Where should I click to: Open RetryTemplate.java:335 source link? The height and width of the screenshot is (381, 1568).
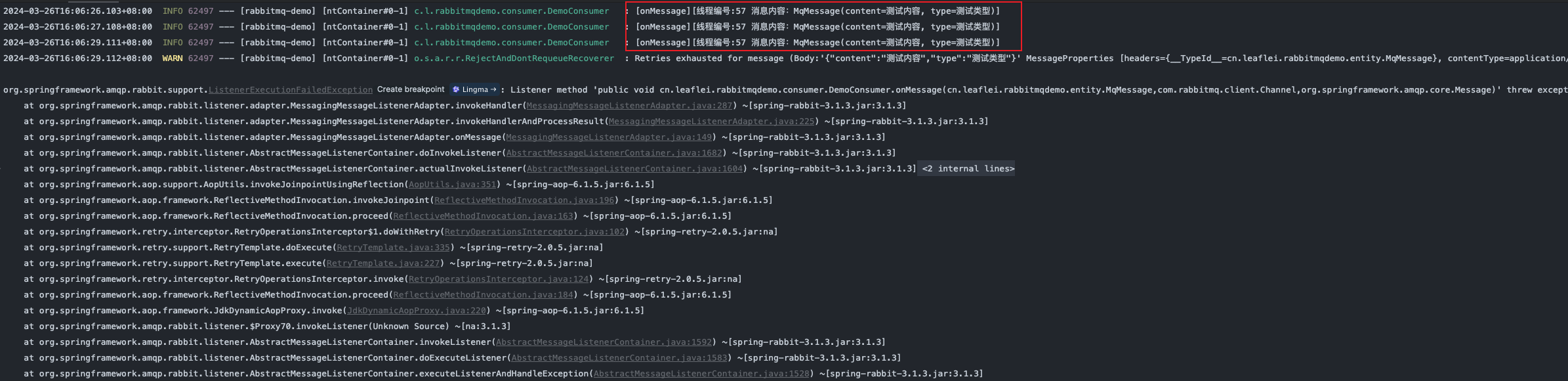394,248
